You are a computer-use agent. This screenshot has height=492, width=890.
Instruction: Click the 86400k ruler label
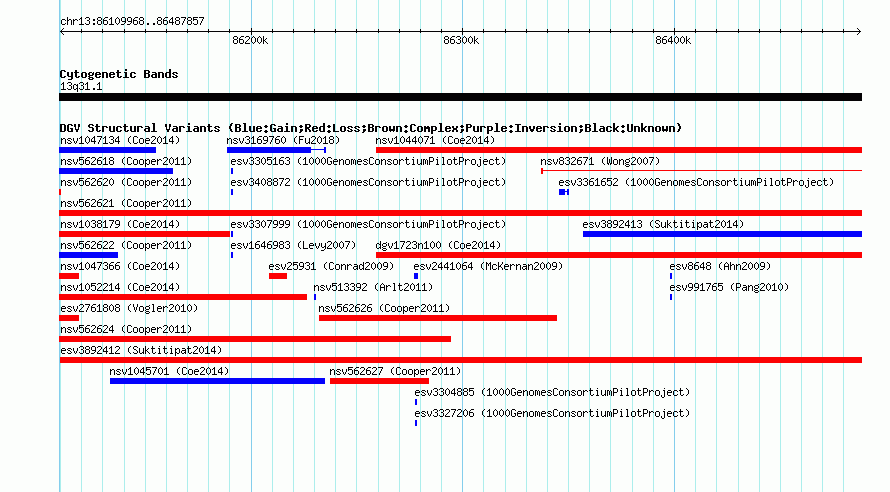coord(673,40)
